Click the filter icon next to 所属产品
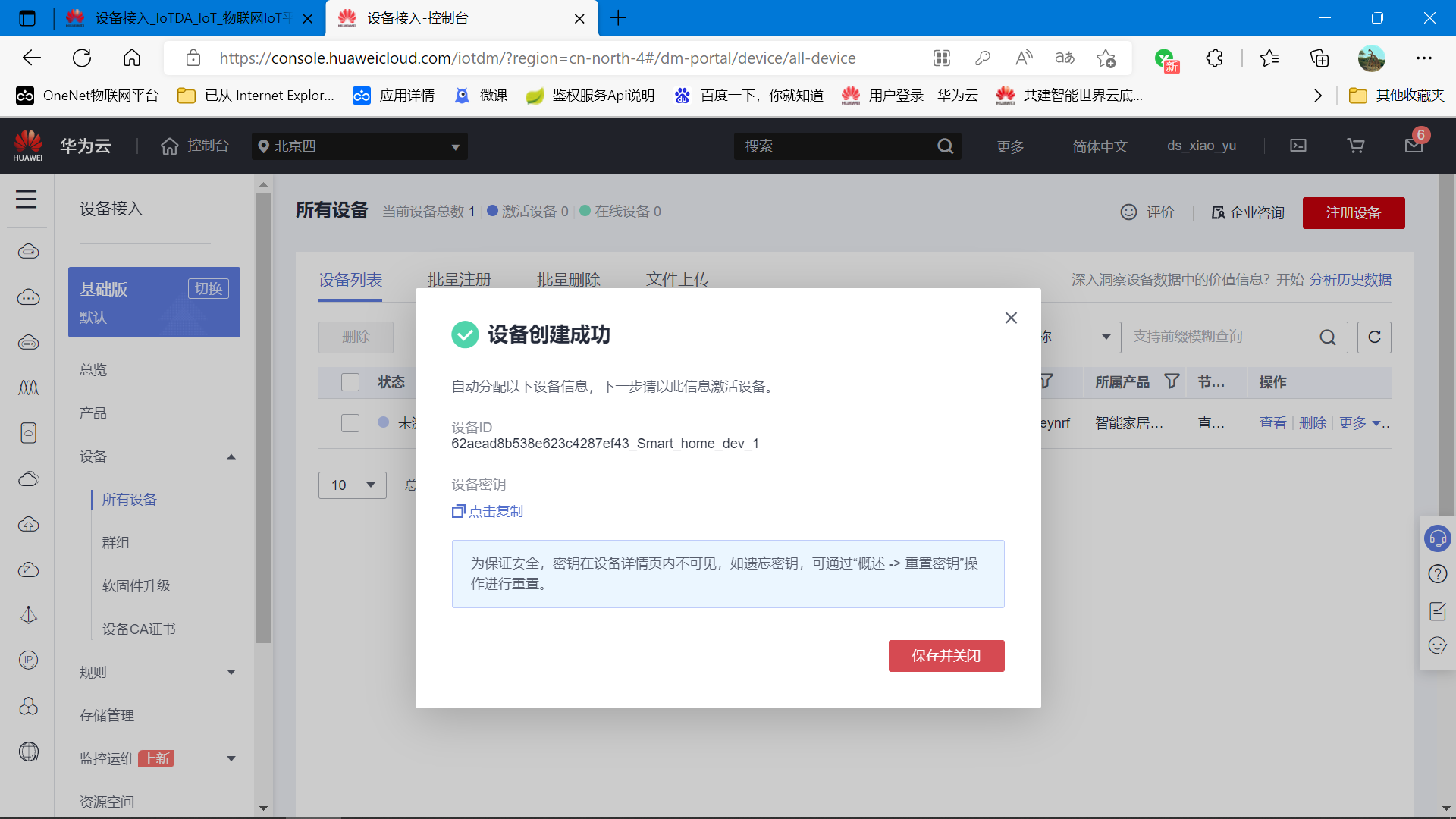Screen dimensions: 1456x819 coord(1172,381)
